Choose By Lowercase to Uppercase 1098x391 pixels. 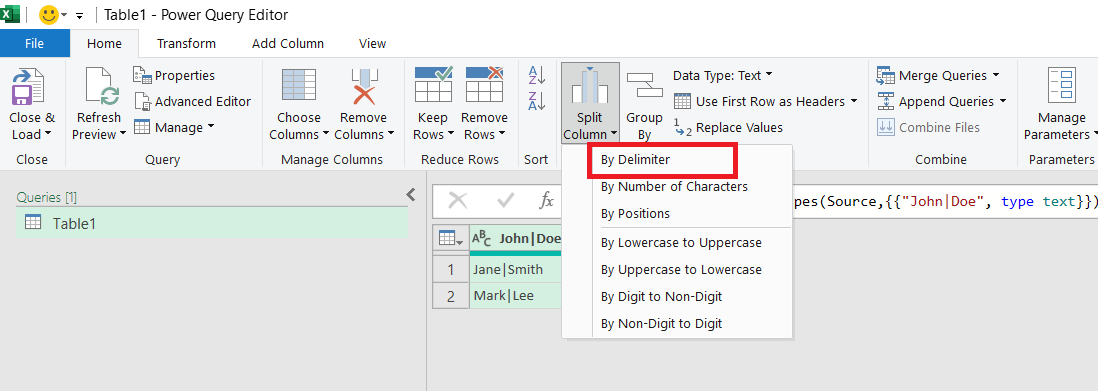pyautogui.click(x=681, y=242)
